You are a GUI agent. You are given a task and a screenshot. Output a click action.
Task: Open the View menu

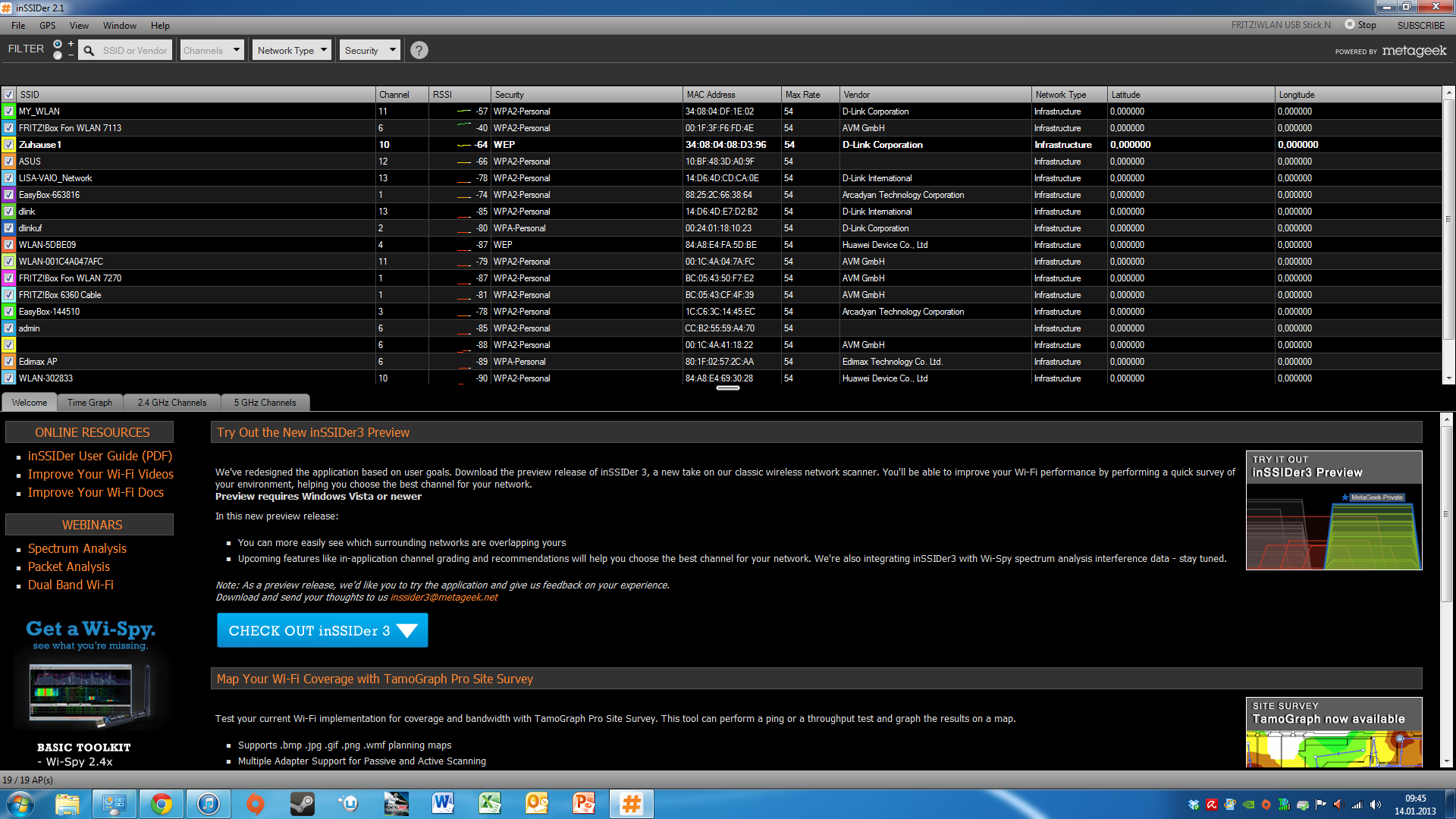(x=79, y=26)
